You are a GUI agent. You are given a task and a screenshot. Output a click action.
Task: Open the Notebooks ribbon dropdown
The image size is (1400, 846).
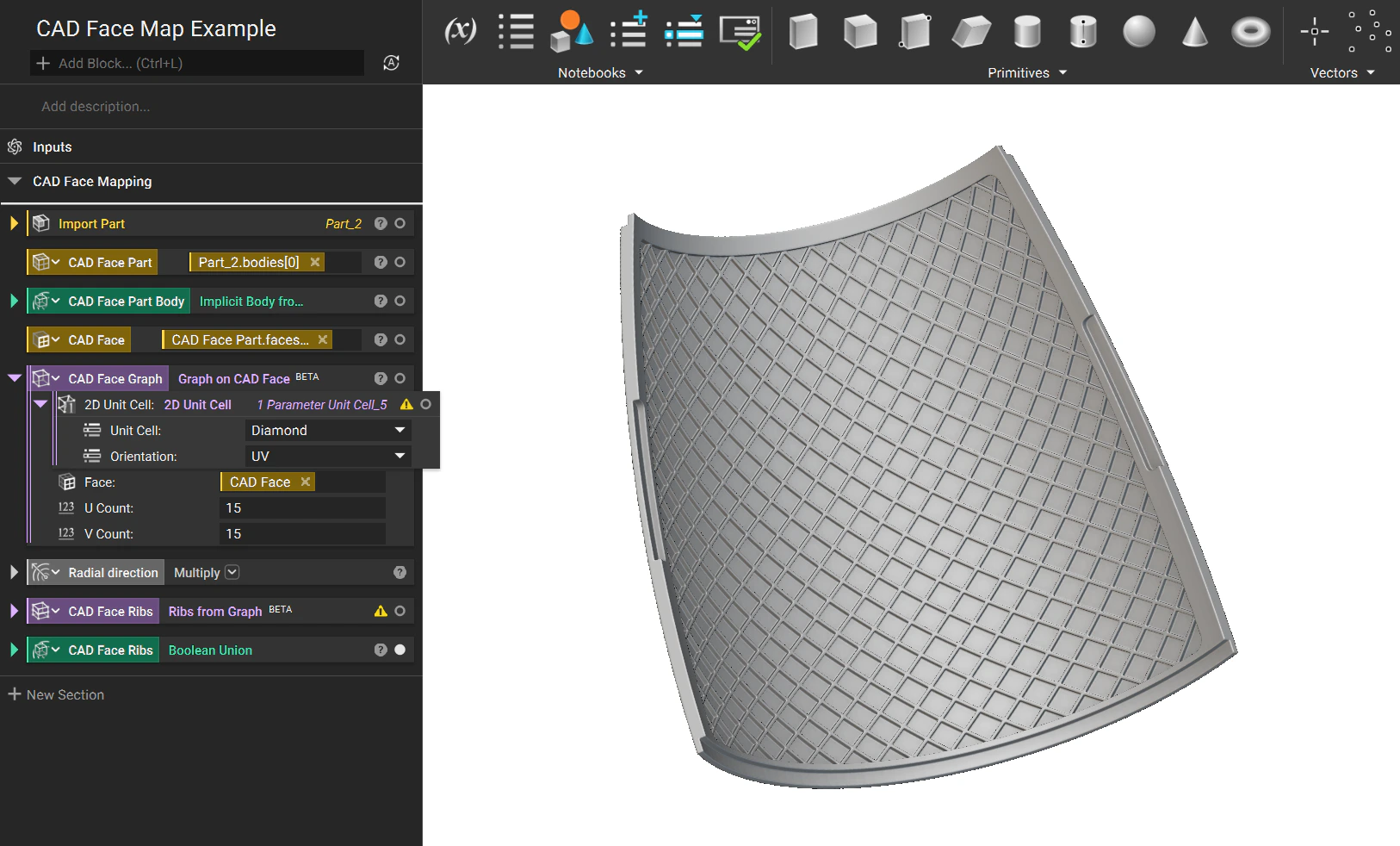(x=600, y=72)
